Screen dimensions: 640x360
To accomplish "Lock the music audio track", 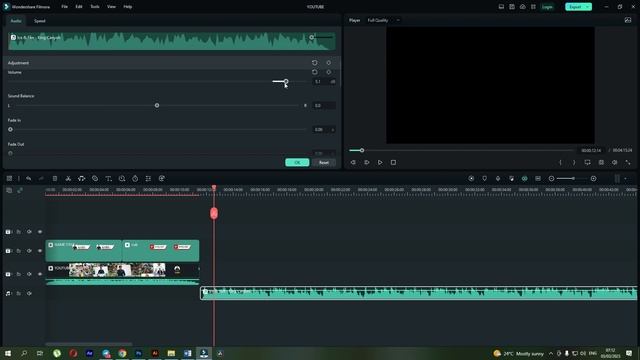I will [19, 293].
